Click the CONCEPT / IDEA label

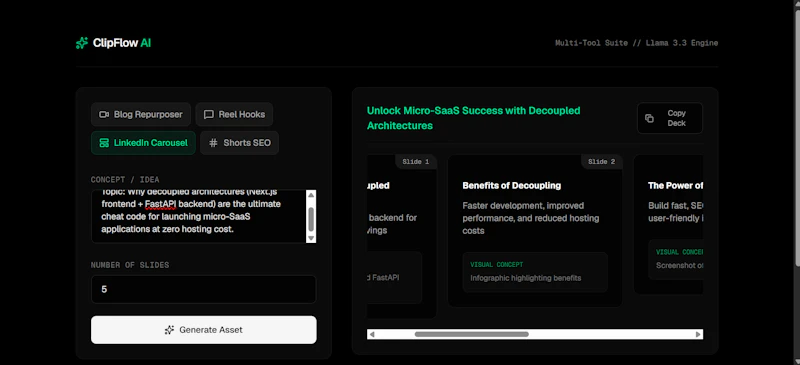pos(125,180)
